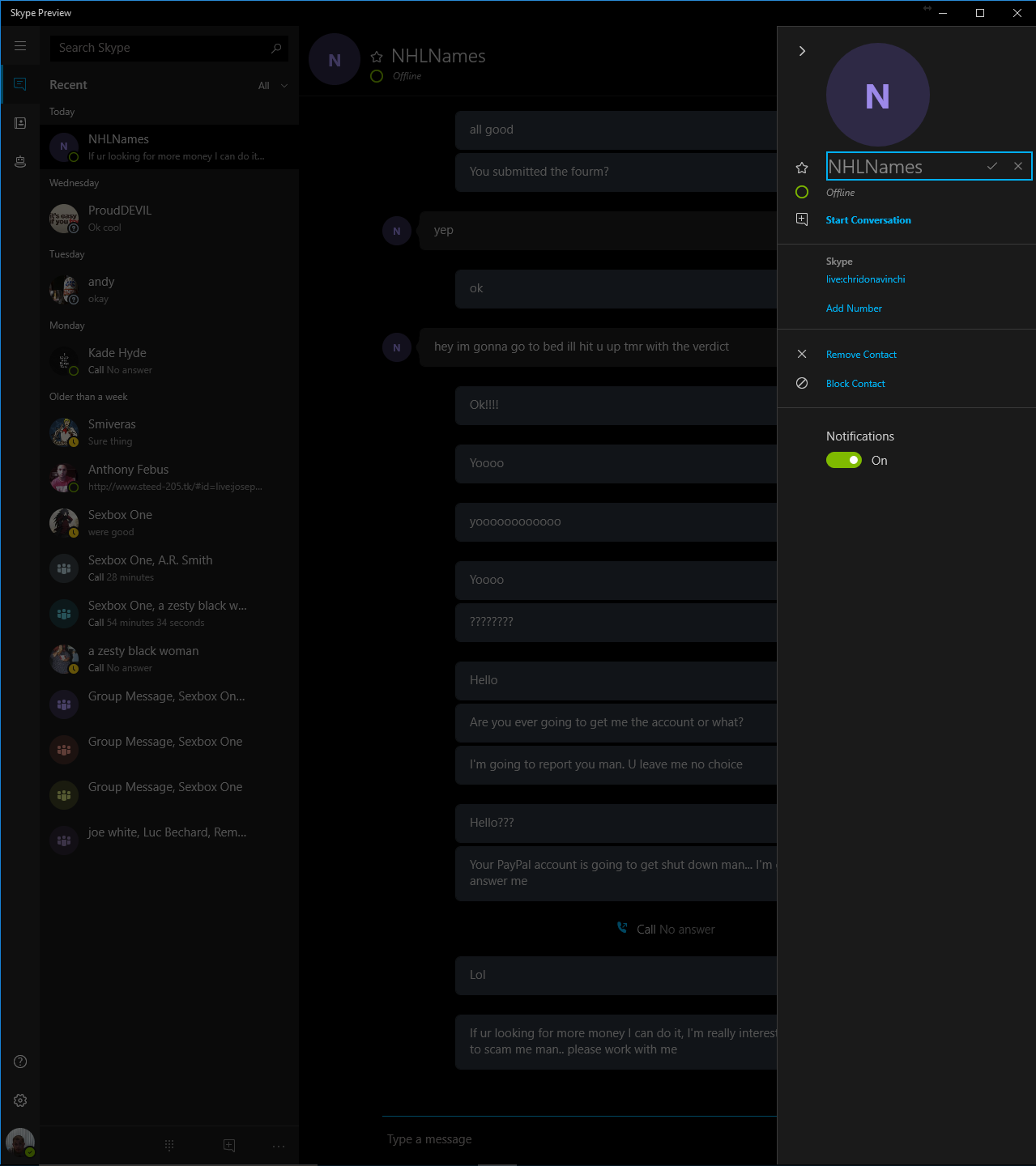The height and width of the screenshot is (1166, 1036).
Task: Click Add Number link
Action: 854,309
